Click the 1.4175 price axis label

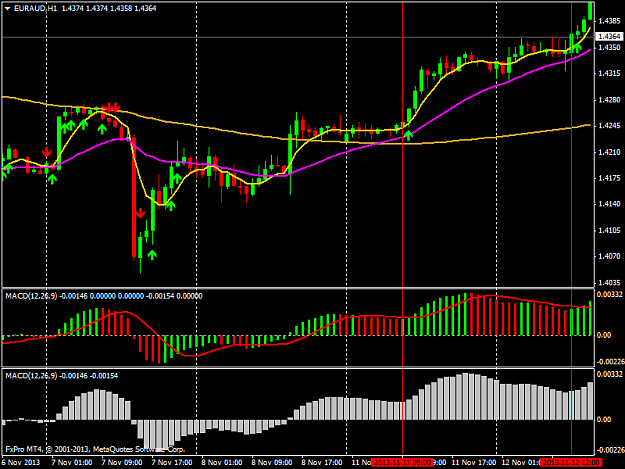tap(609, 178)
